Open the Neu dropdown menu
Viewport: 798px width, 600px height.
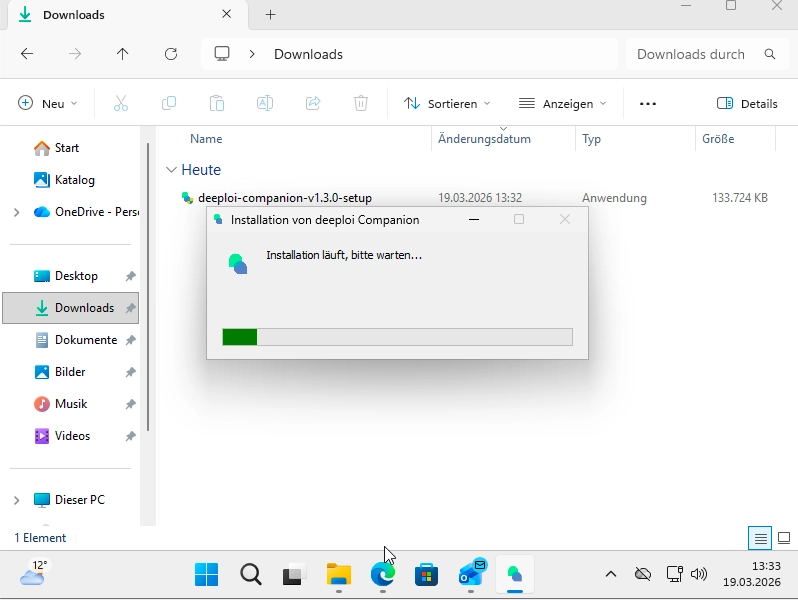pyautogui.click(x=47, y=103)
